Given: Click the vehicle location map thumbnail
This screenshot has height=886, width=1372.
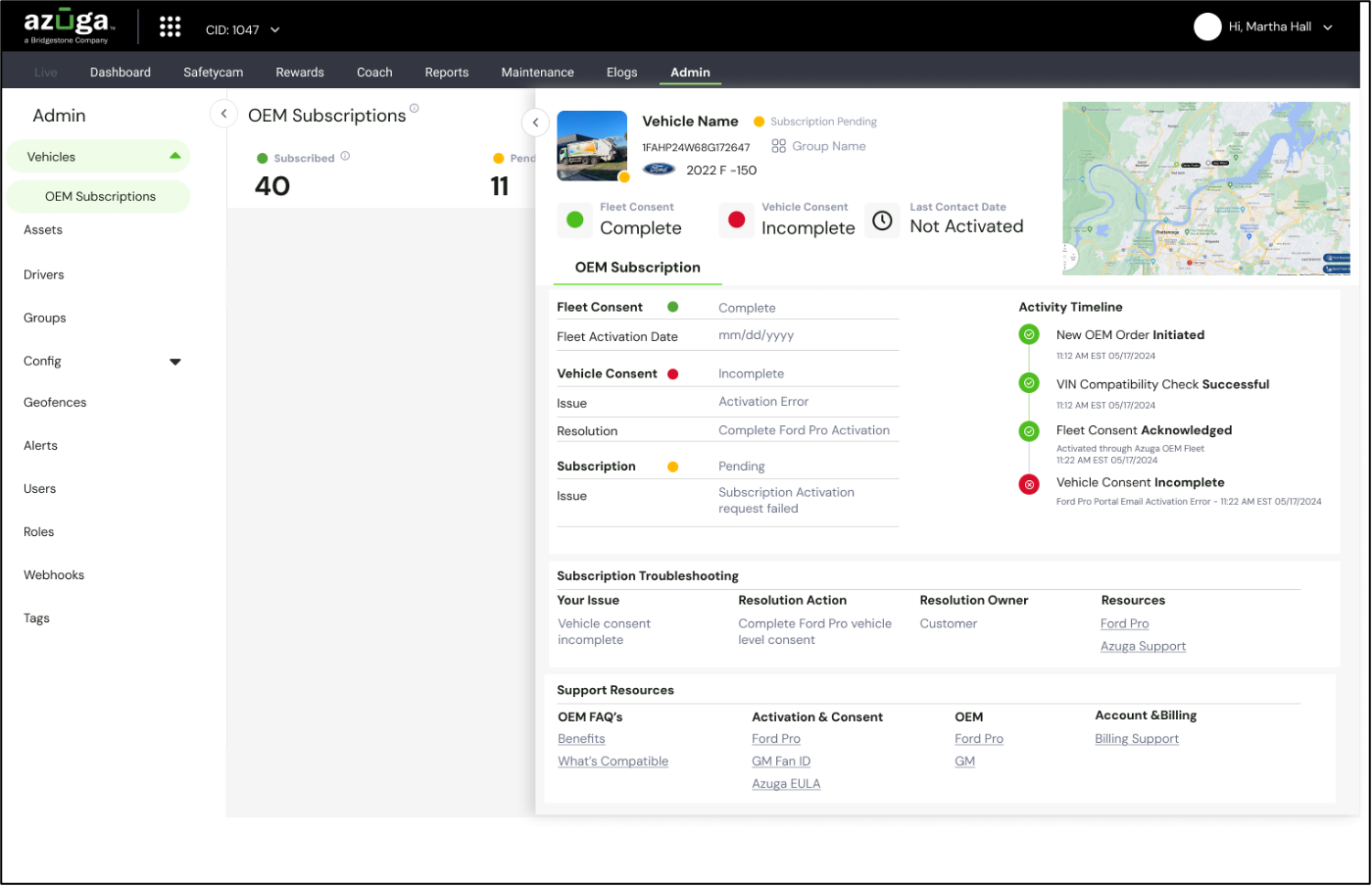Looking at the screenshot, I should 1205,188.
